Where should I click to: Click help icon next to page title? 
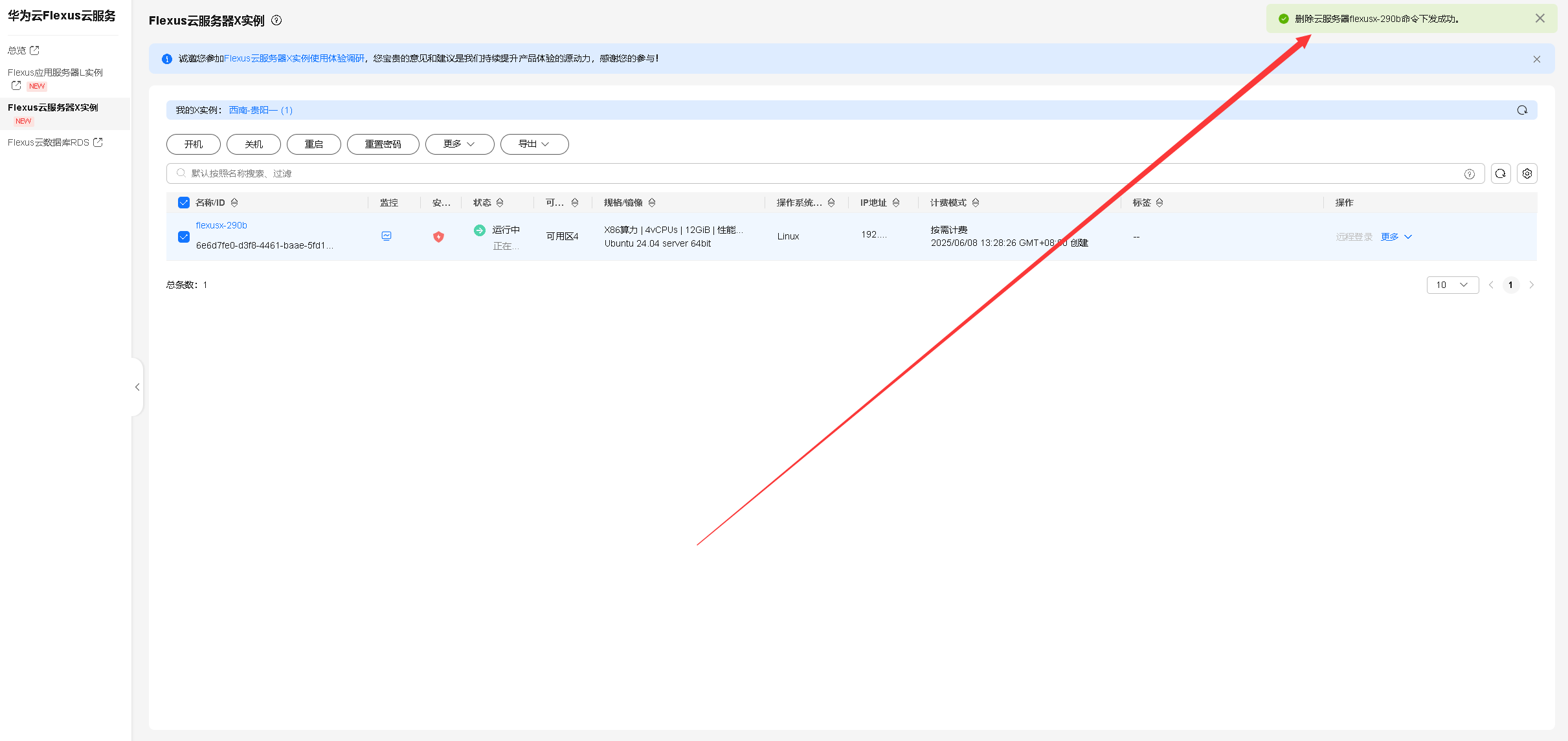[x=276, y=20]
